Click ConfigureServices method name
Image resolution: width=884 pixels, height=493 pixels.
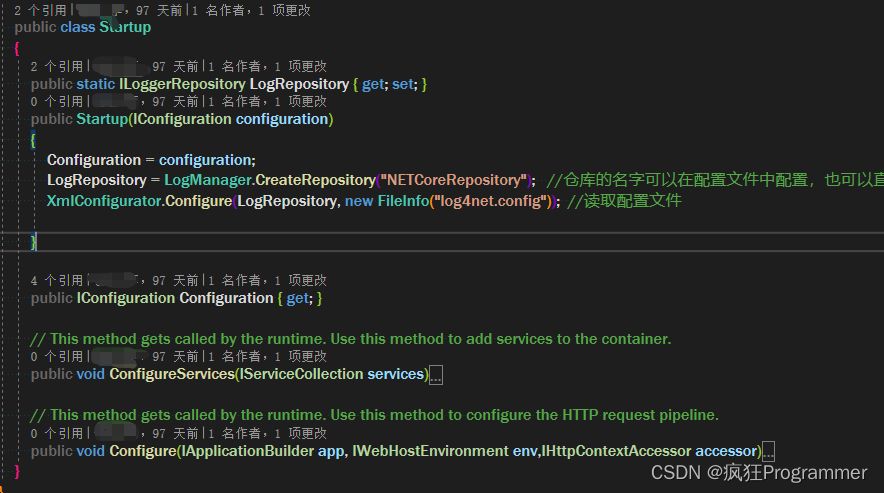[x=172, y=374]
